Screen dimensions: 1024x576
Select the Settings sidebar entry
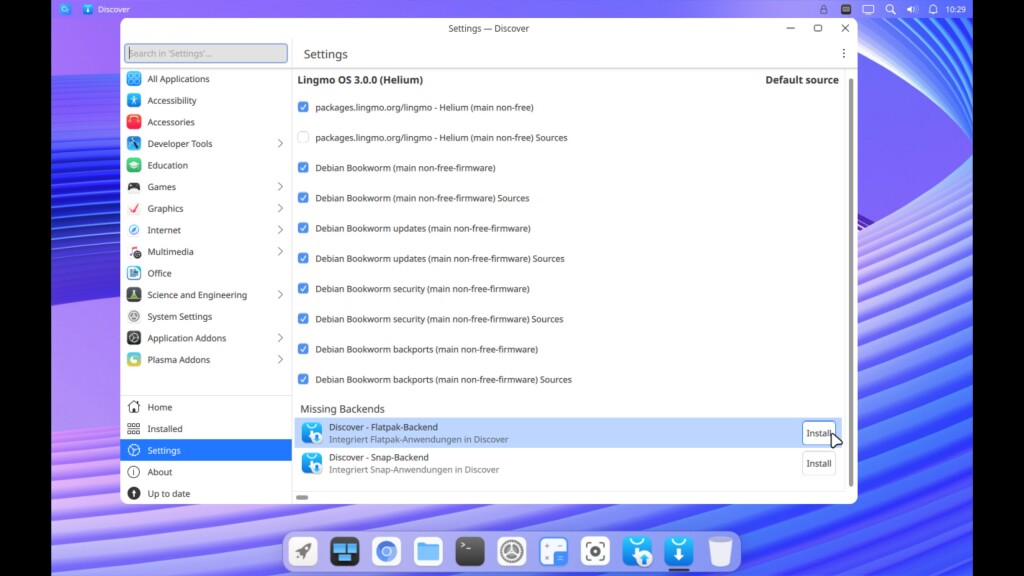(206, 450)
